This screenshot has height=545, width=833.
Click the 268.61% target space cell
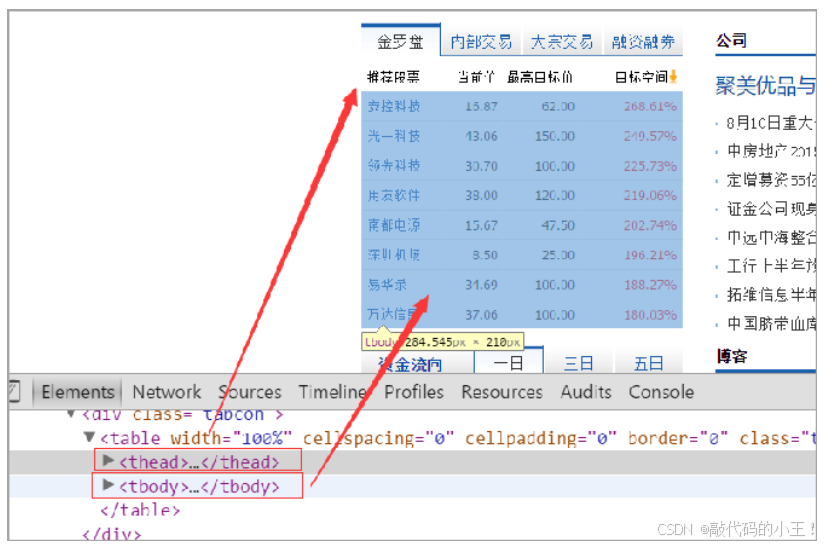pos(650,106)
